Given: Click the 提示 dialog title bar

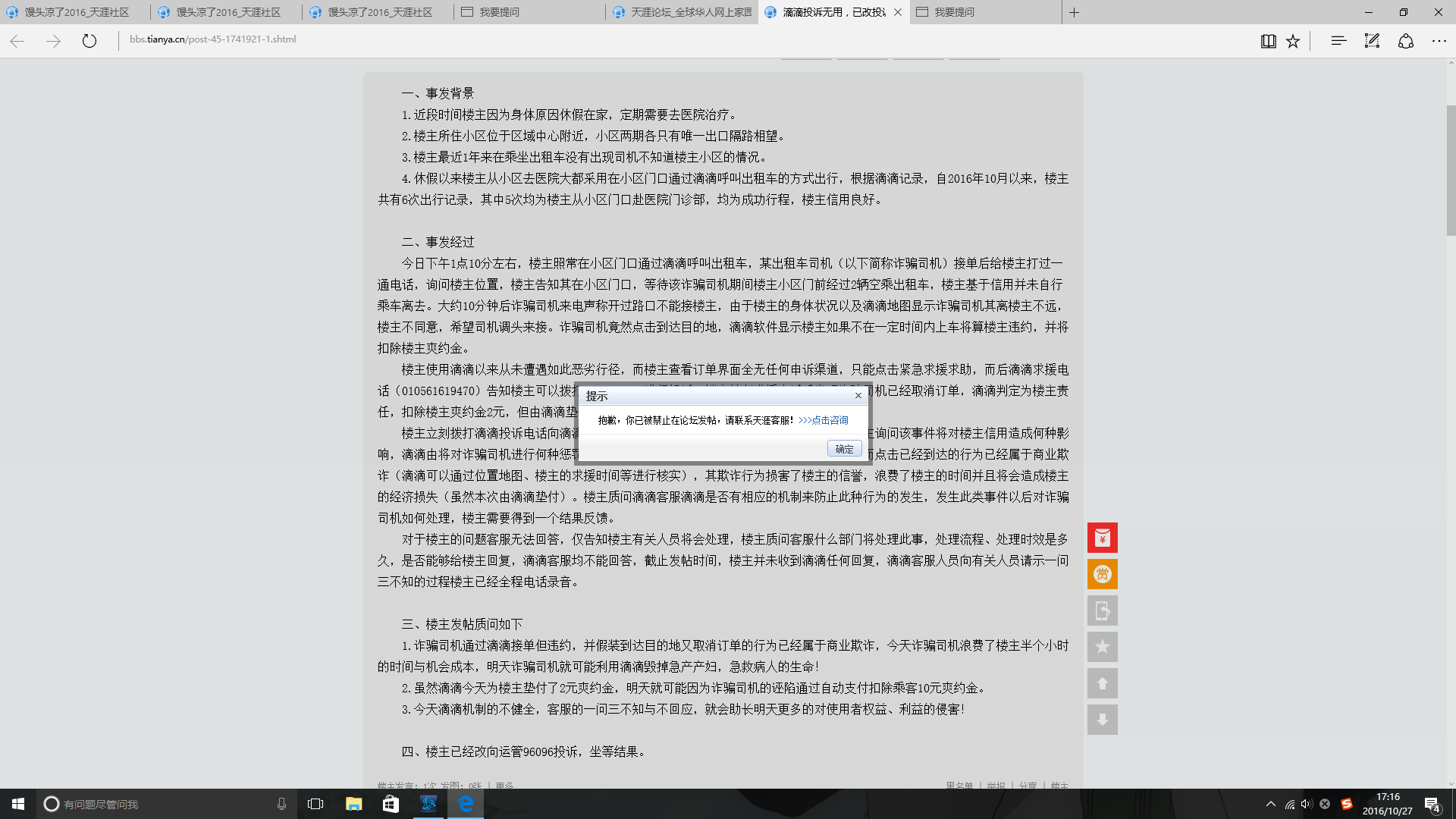Looking at the screenshot, I should pos(723,396).
